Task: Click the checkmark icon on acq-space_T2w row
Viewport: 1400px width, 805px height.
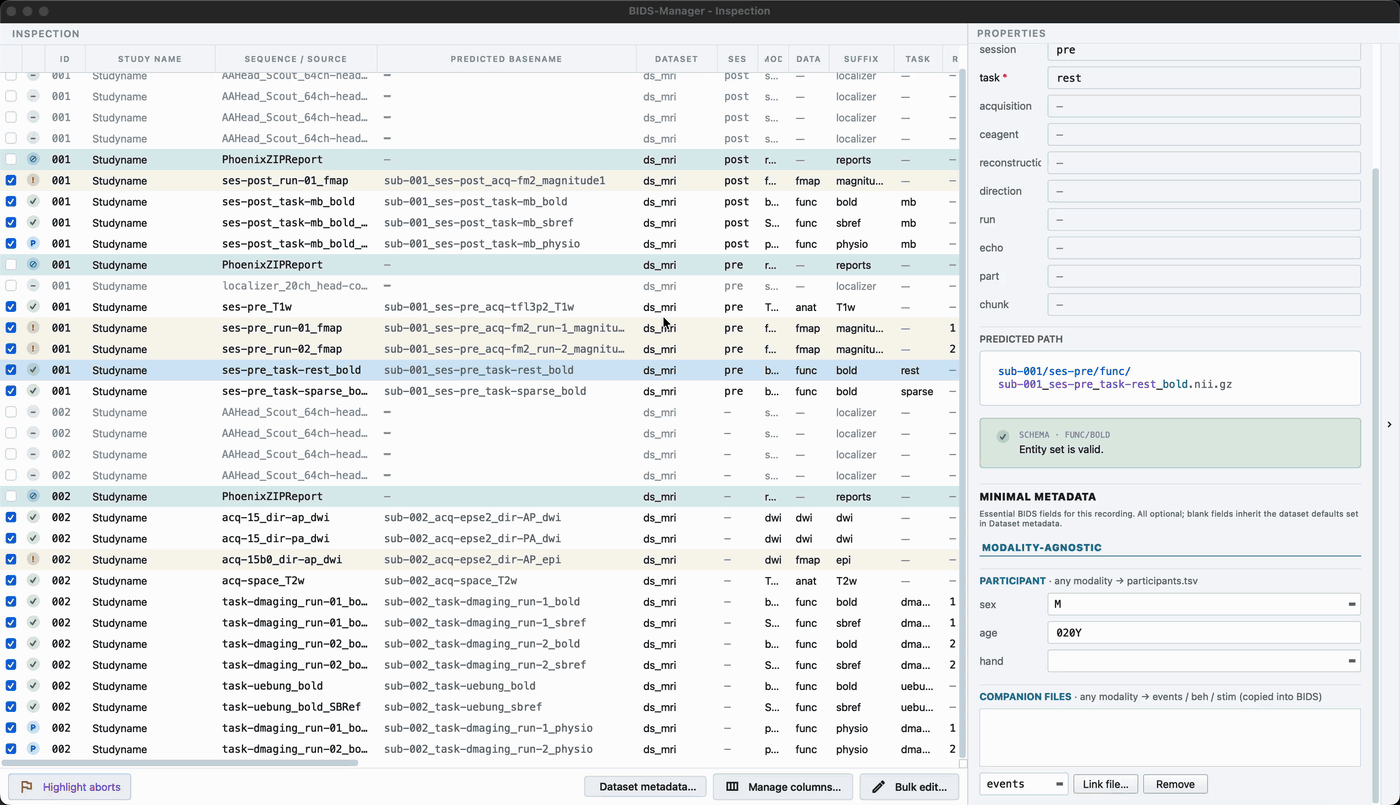Action: click(x=33, y=581)
